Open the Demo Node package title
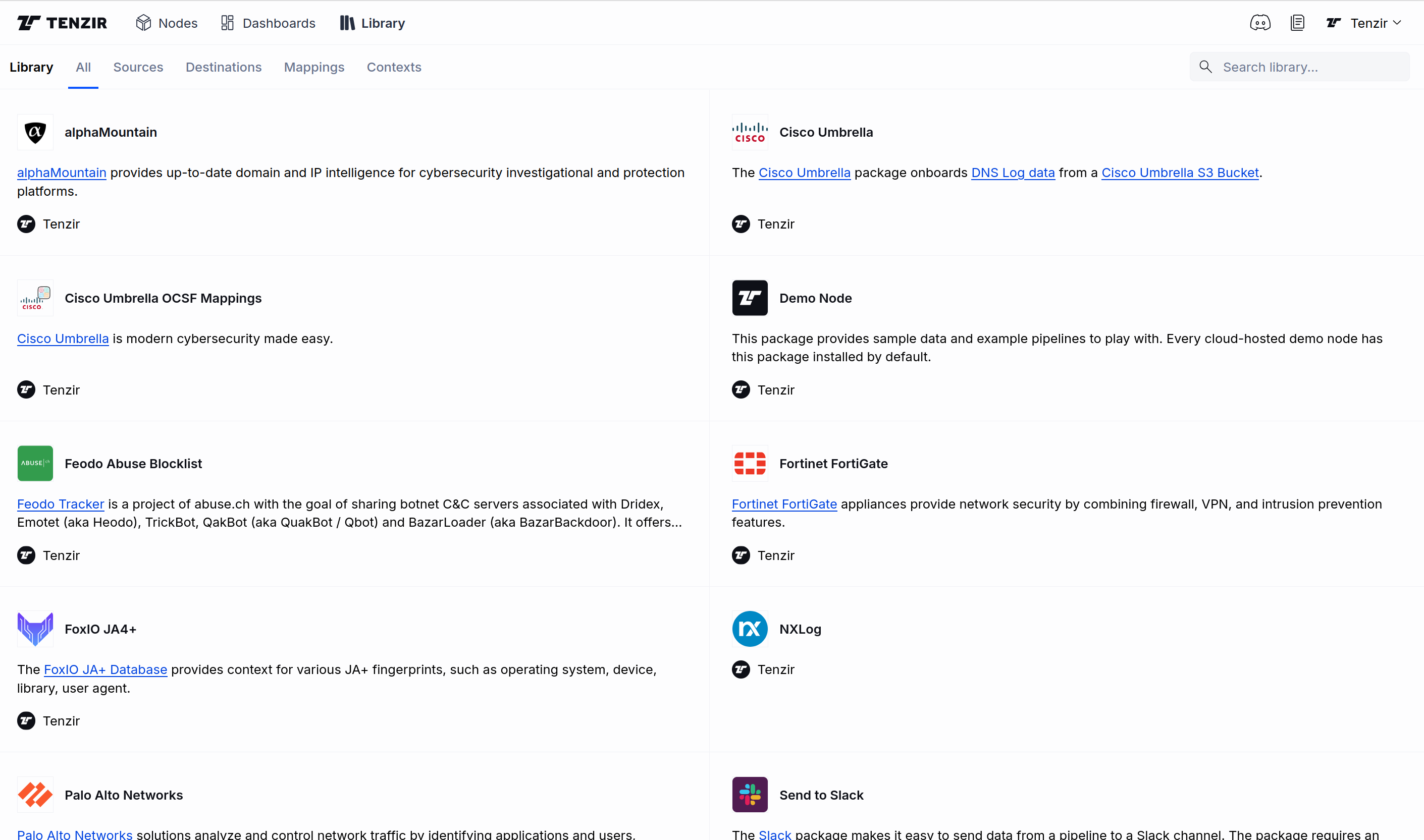 815,298
